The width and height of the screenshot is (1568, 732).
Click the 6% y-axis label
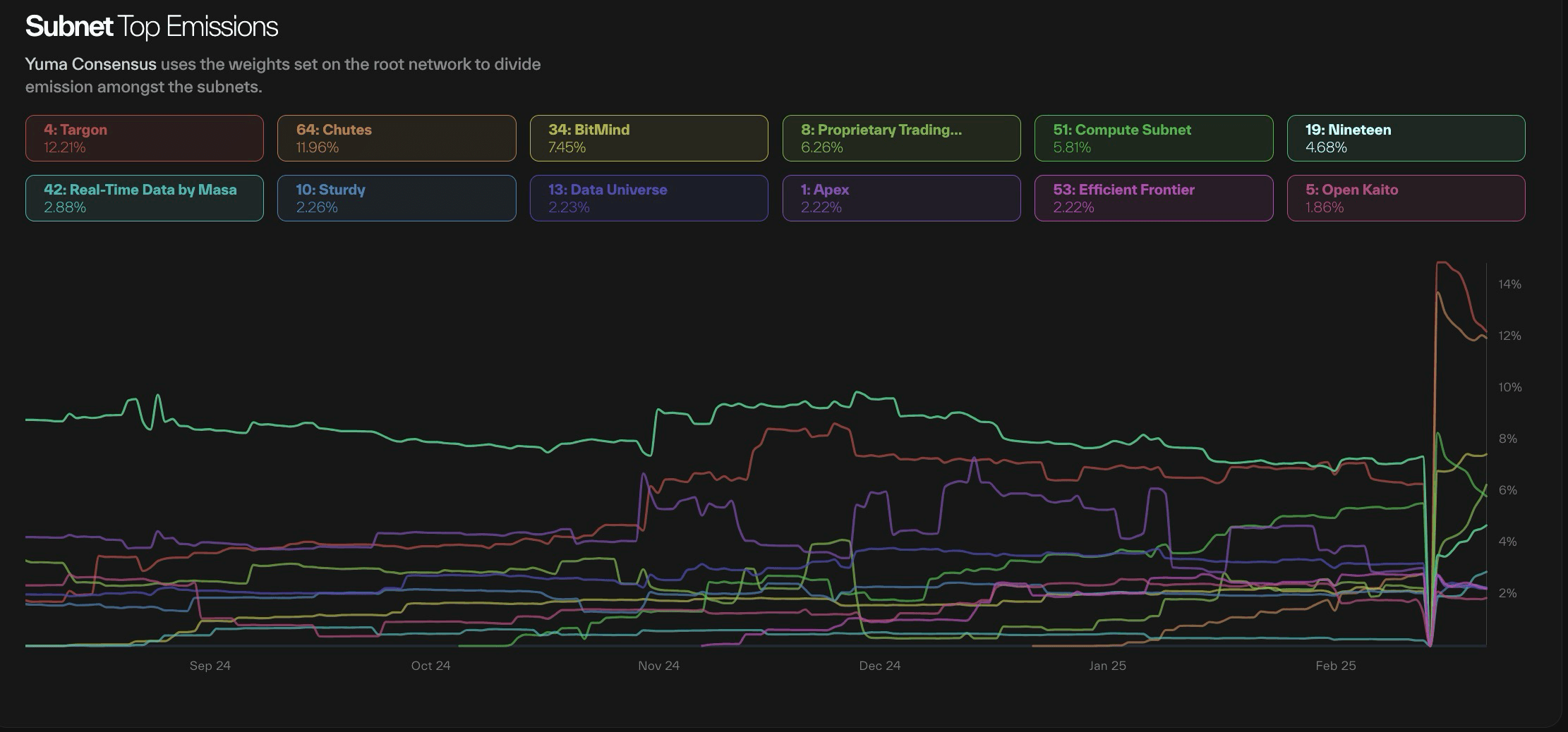click(1508, 490)
